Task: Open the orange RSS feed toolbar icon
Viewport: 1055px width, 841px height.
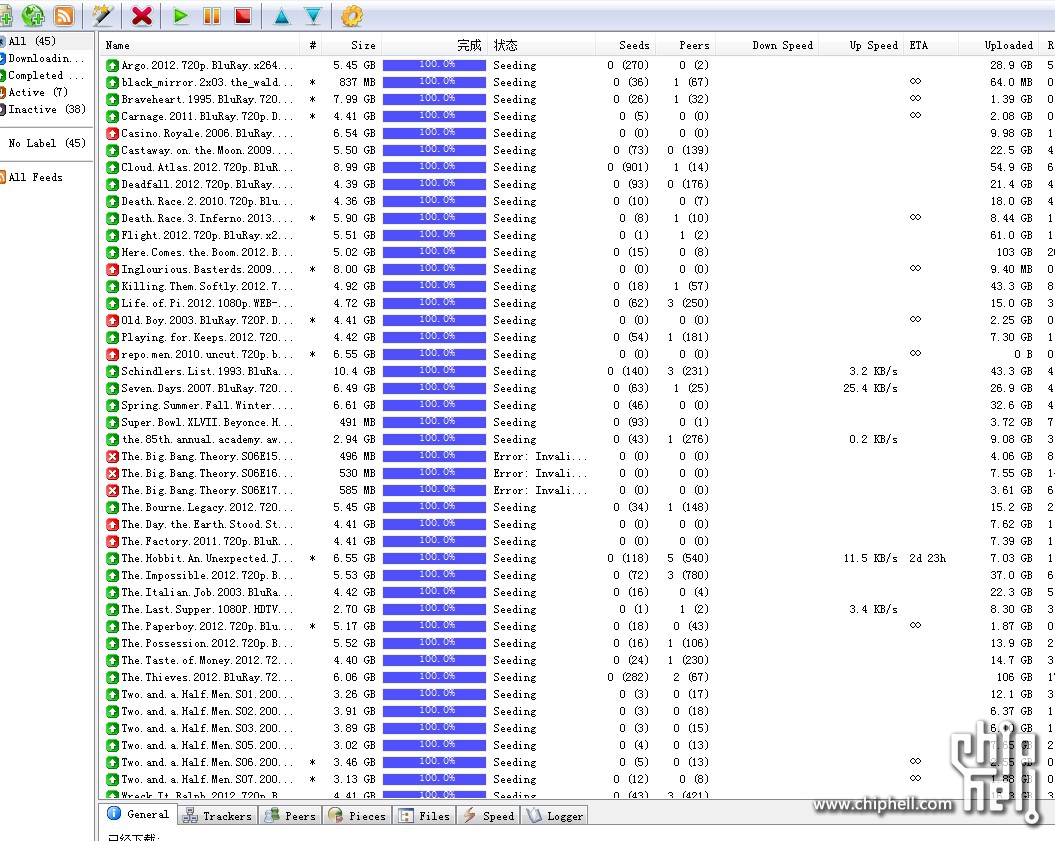Action: pyautogui.click(x=64, y=15)
